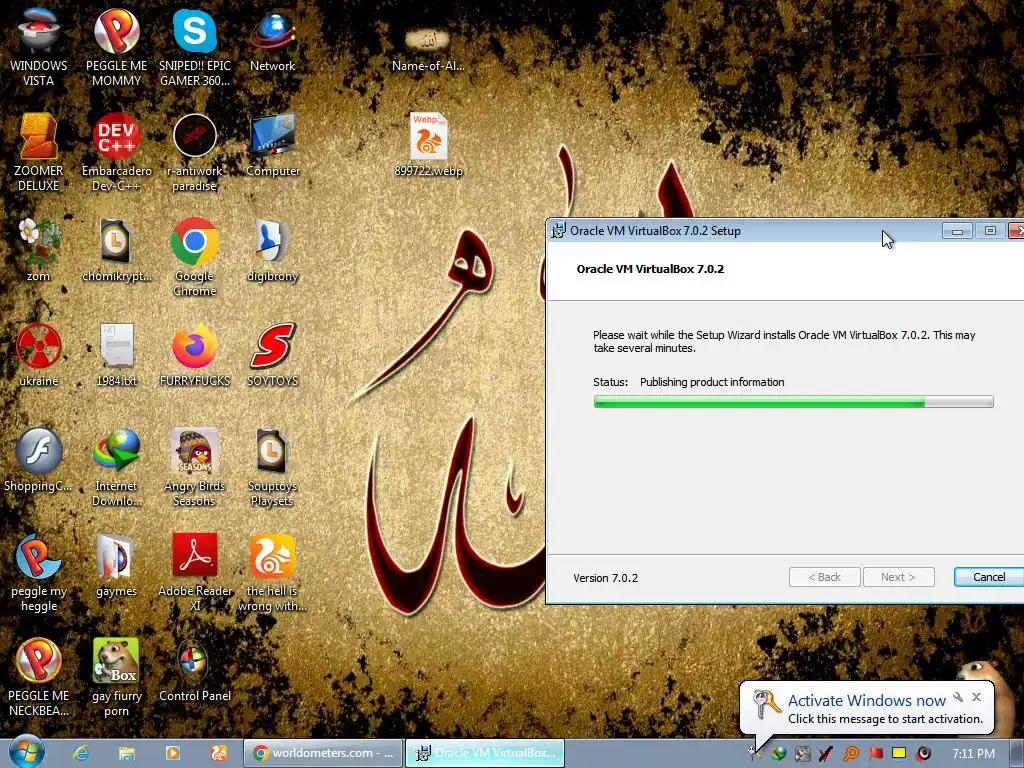Click the disabled < Back button in Setup
Viewport: 1024px width, 768px height.
click(x=824, y=577)
